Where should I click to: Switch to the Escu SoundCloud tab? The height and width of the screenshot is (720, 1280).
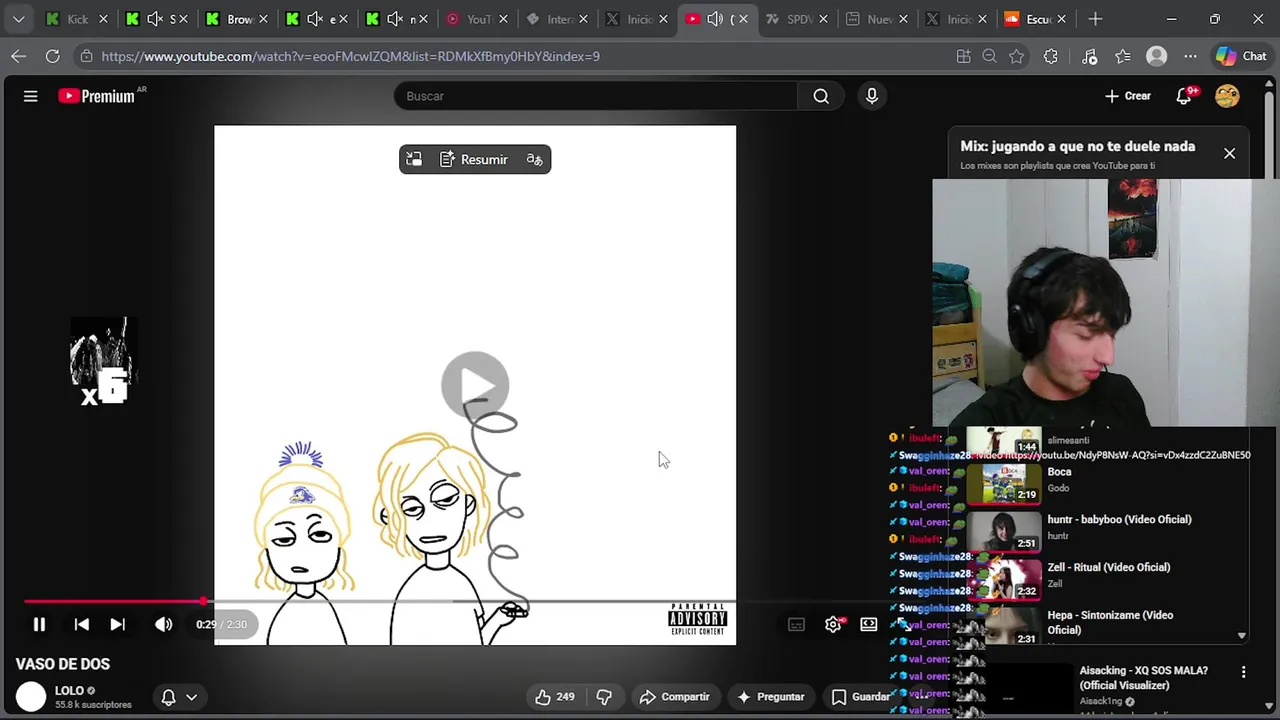[x=1037, y=19]
